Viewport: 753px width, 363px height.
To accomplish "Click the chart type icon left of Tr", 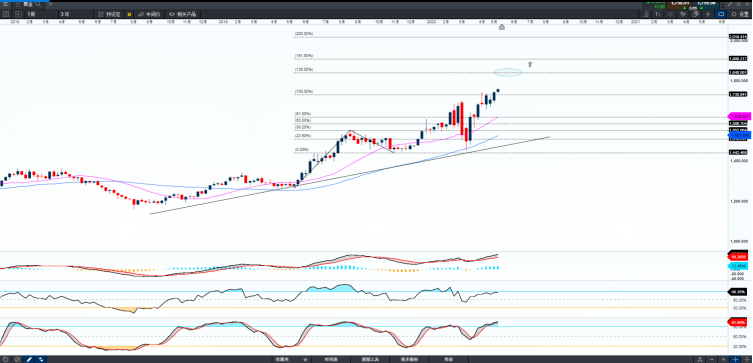I will coord(645,14).
